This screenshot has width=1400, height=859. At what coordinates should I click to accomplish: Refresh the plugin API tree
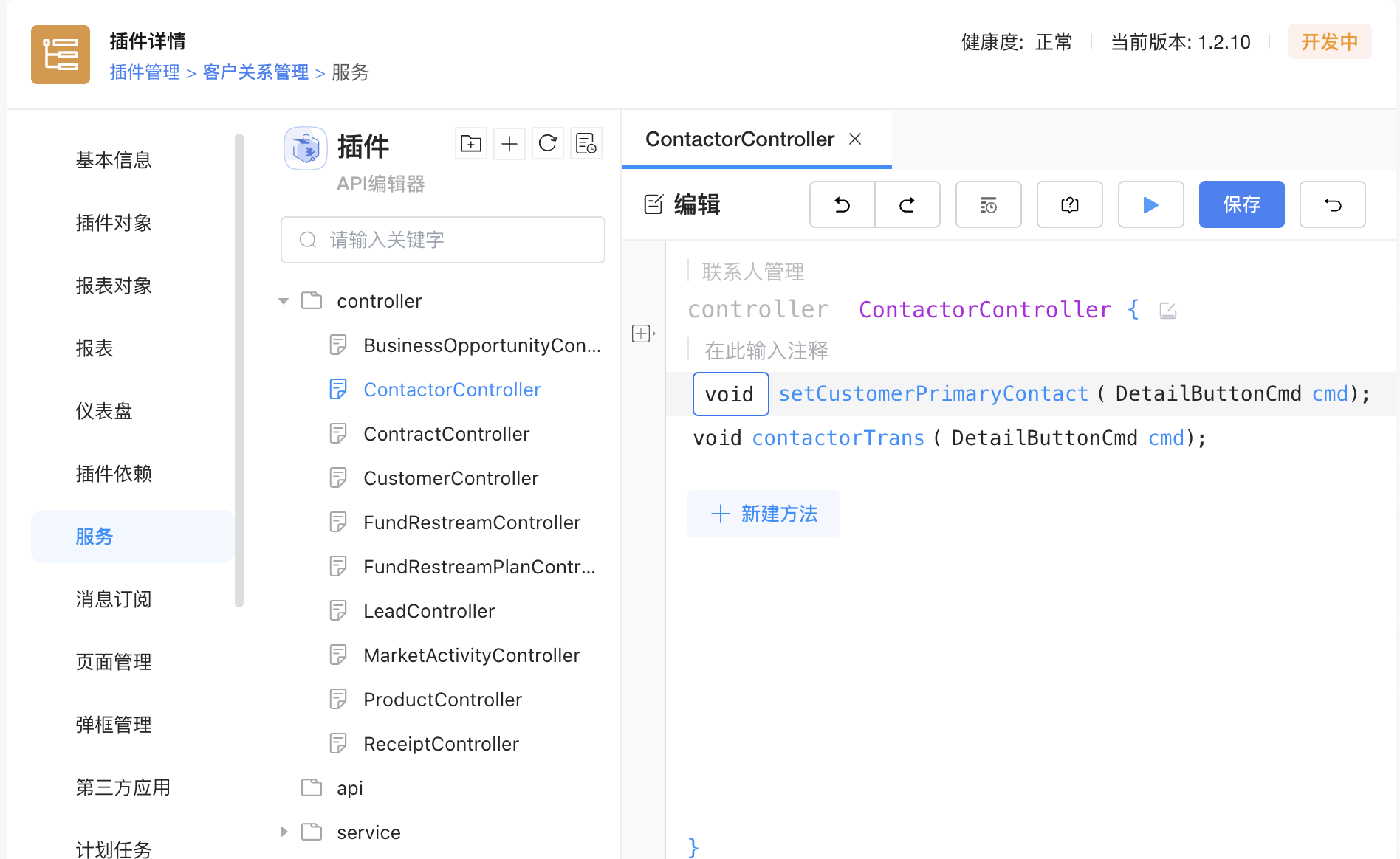[x=548, y=143]
